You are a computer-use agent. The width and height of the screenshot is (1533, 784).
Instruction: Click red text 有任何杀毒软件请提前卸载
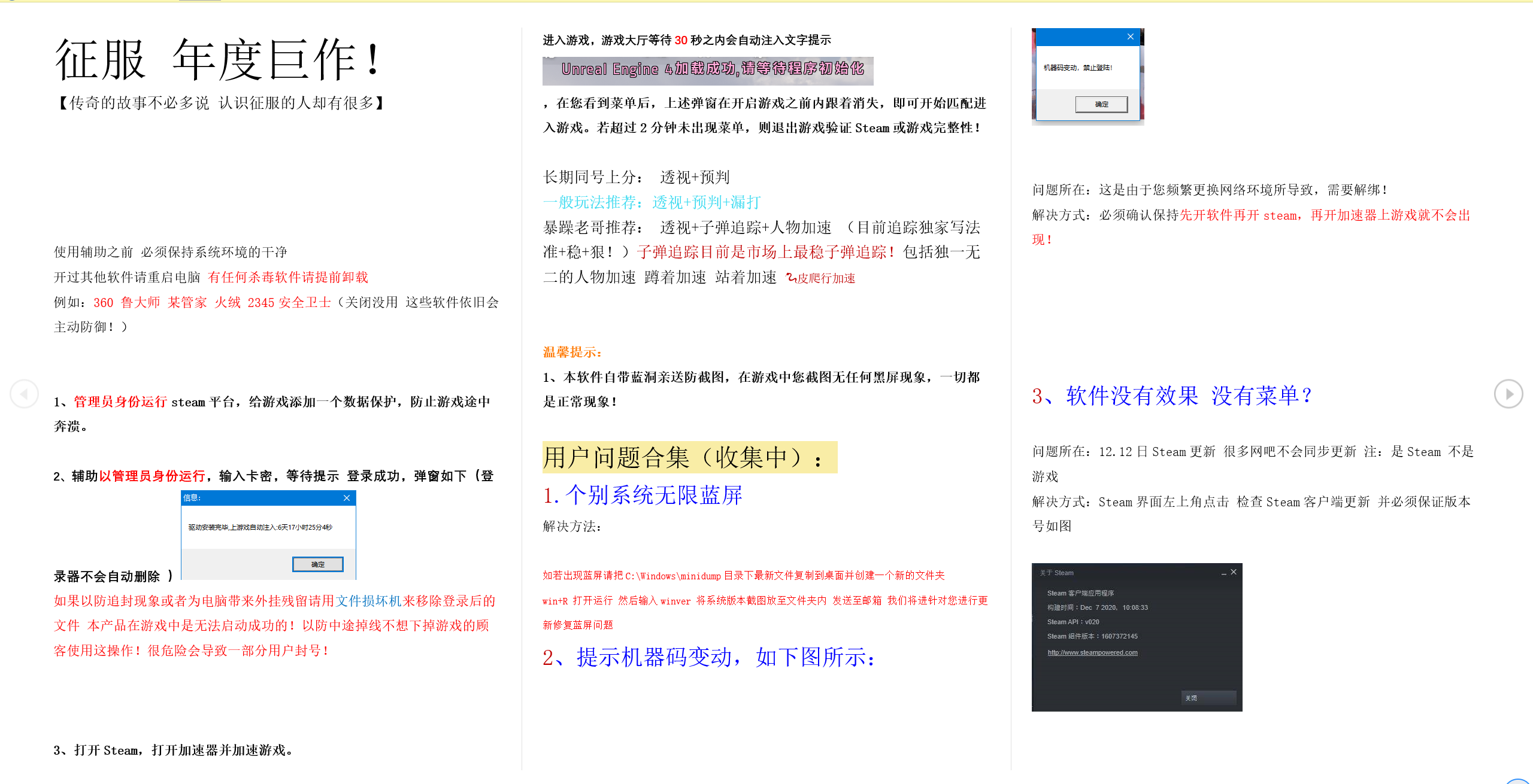288,277
